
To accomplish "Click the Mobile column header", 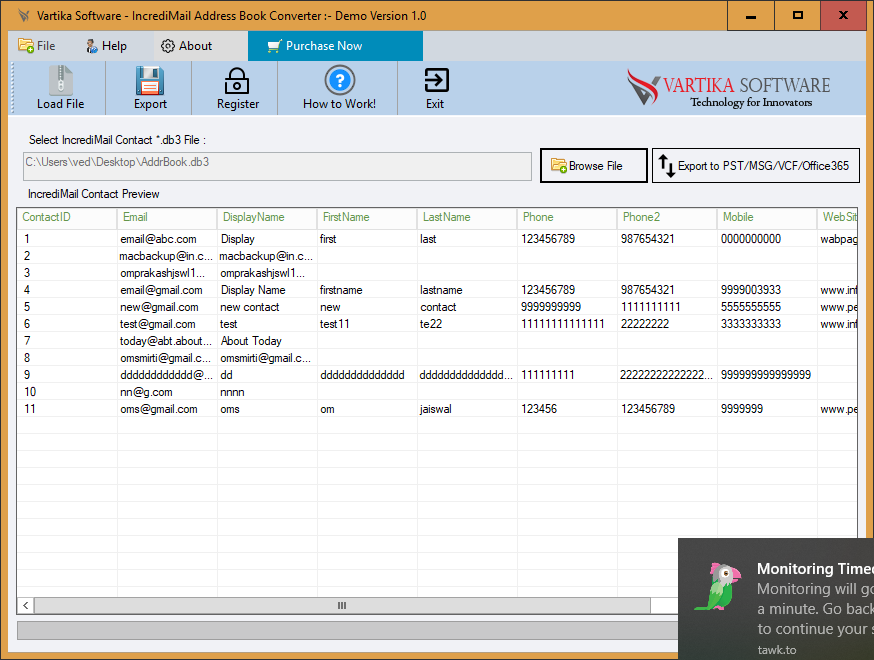I will tap(766, 217).
